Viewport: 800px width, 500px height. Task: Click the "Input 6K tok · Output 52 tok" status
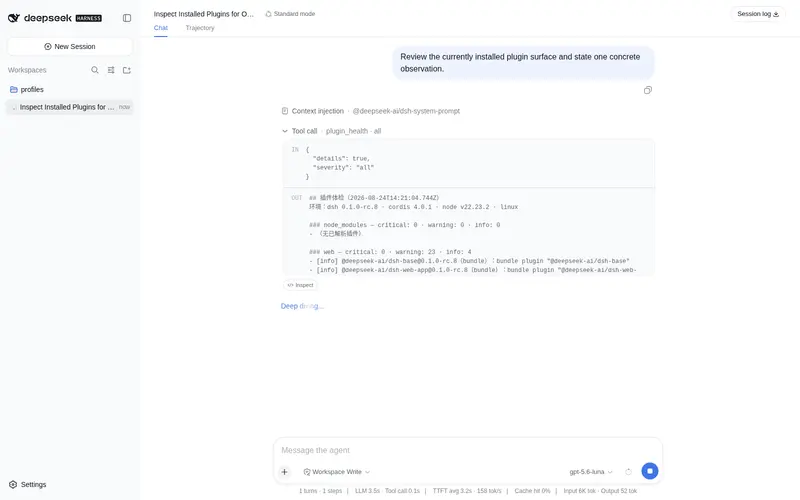(600, 491)
